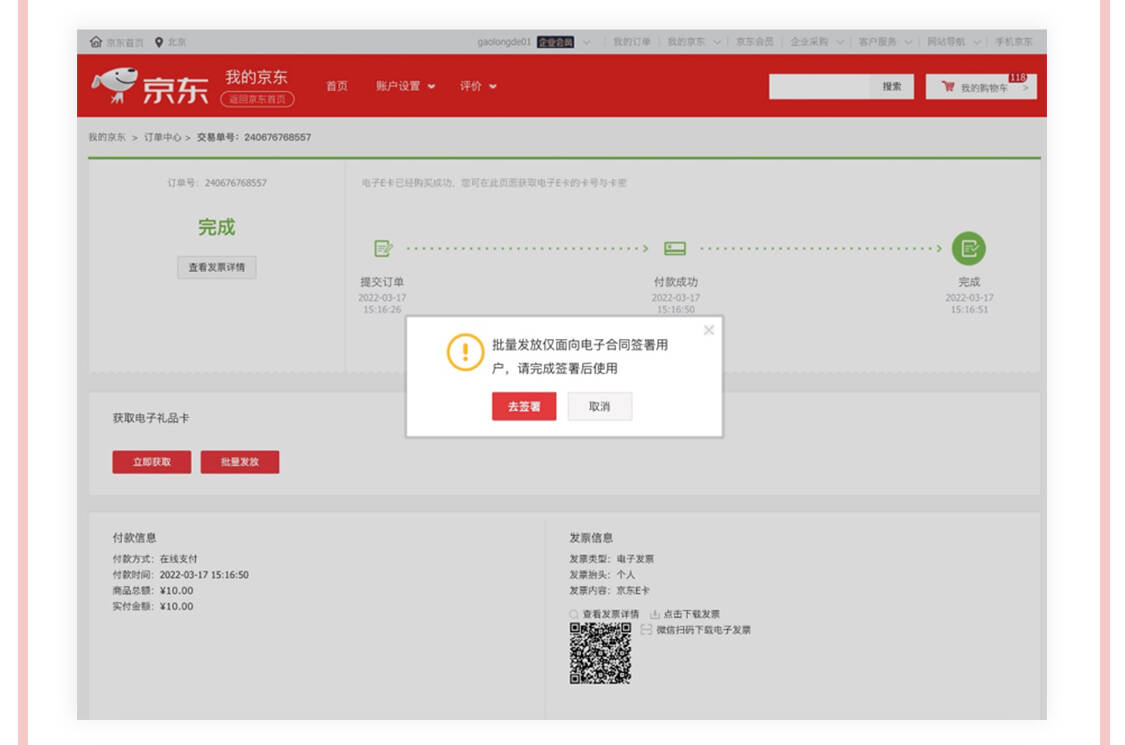
Task: Expand the gaolongde01 account dropdown arrow
Action: 586,42
